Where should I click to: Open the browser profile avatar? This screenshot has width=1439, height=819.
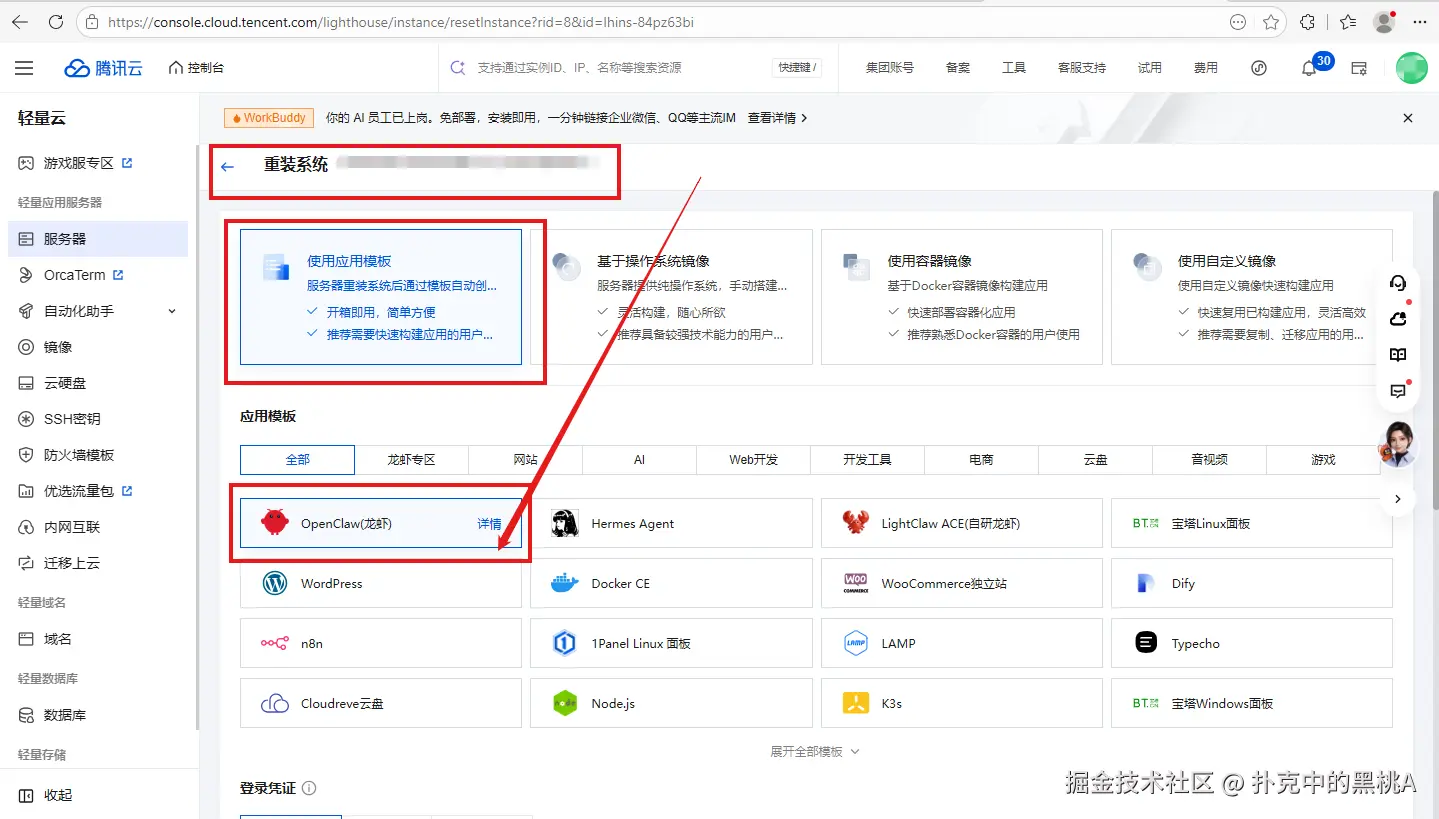tap(1384, 21)
